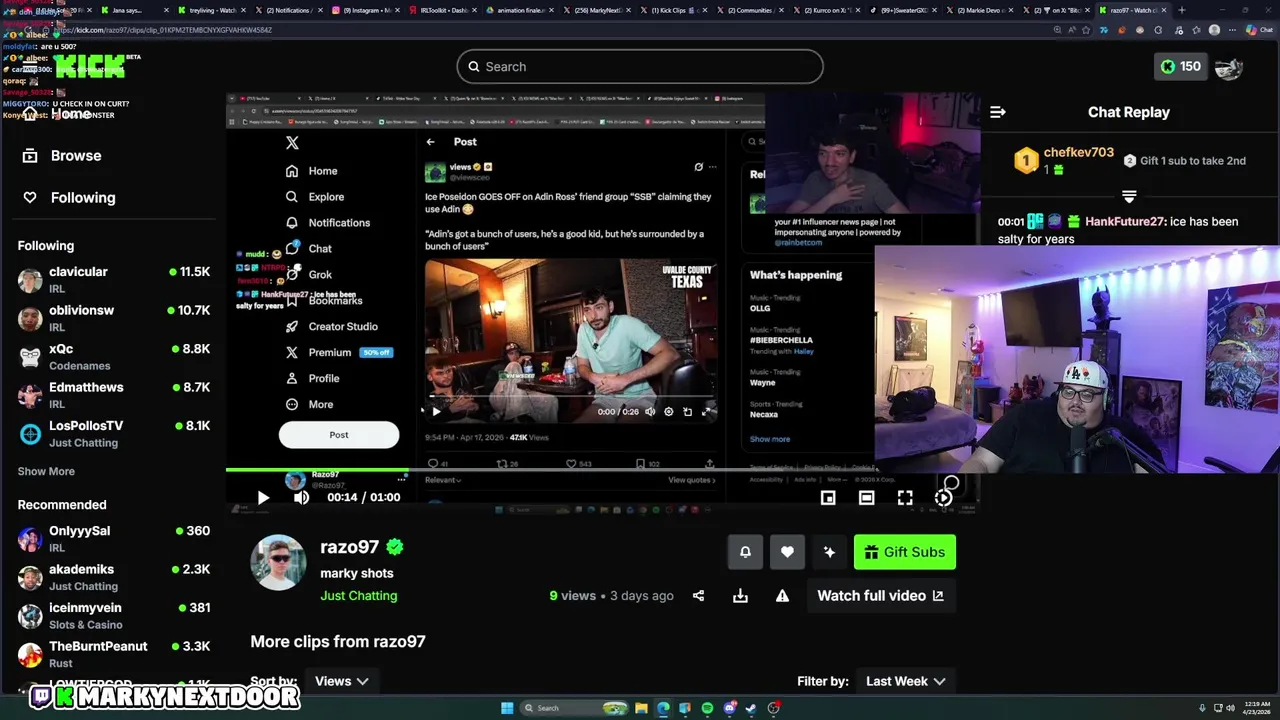
Task: Play the embedded X video
Action: pos(436,411)
